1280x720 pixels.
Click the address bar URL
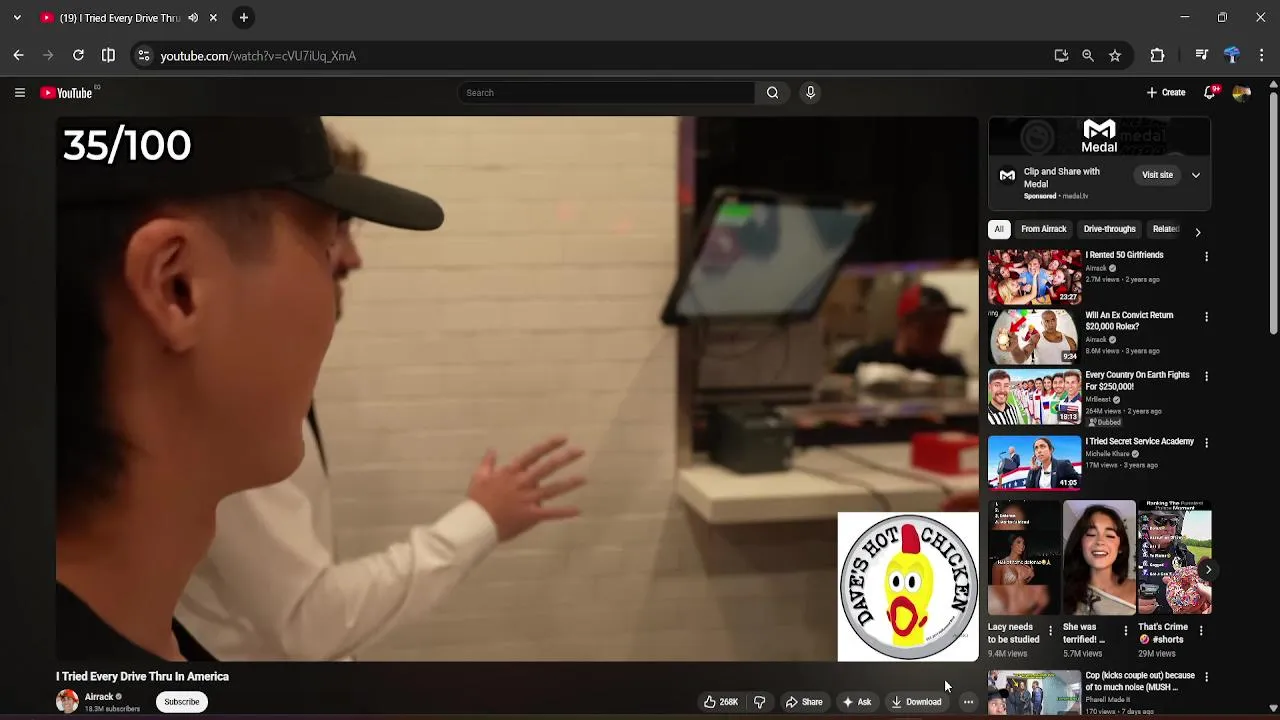pyautogui.click(x=258, y=56)
